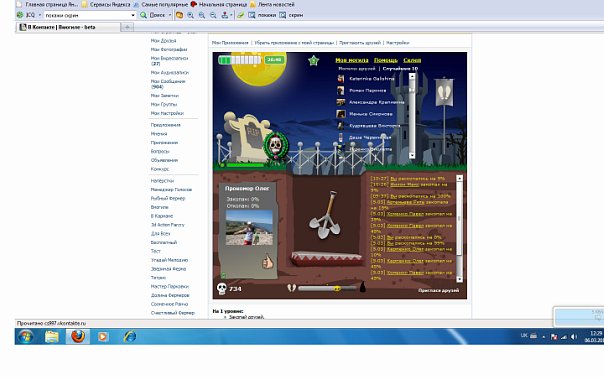This screenshot has height=377, width=604.
Task: Expand the Поиск button dropdown arrow
Action: pyautogui.click(x=169, y=15)
